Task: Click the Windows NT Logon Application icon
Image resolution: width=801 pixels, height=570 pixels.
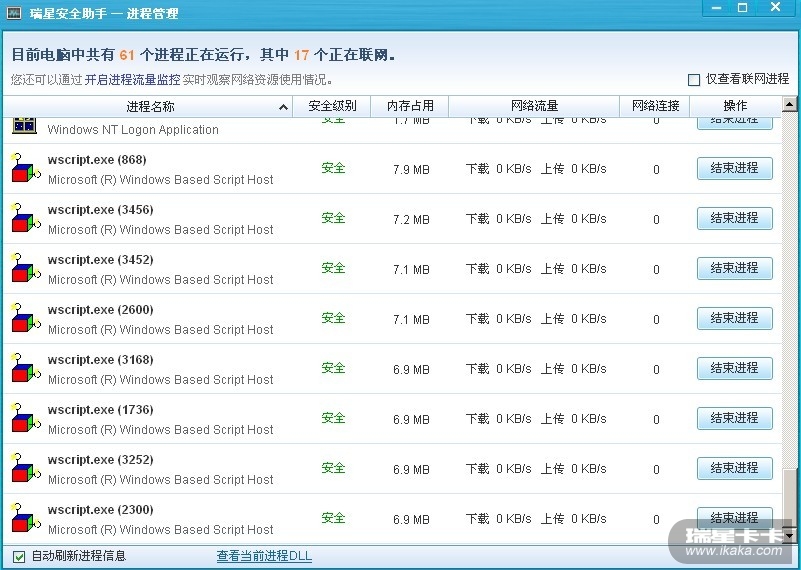Action: coord(25,126)
